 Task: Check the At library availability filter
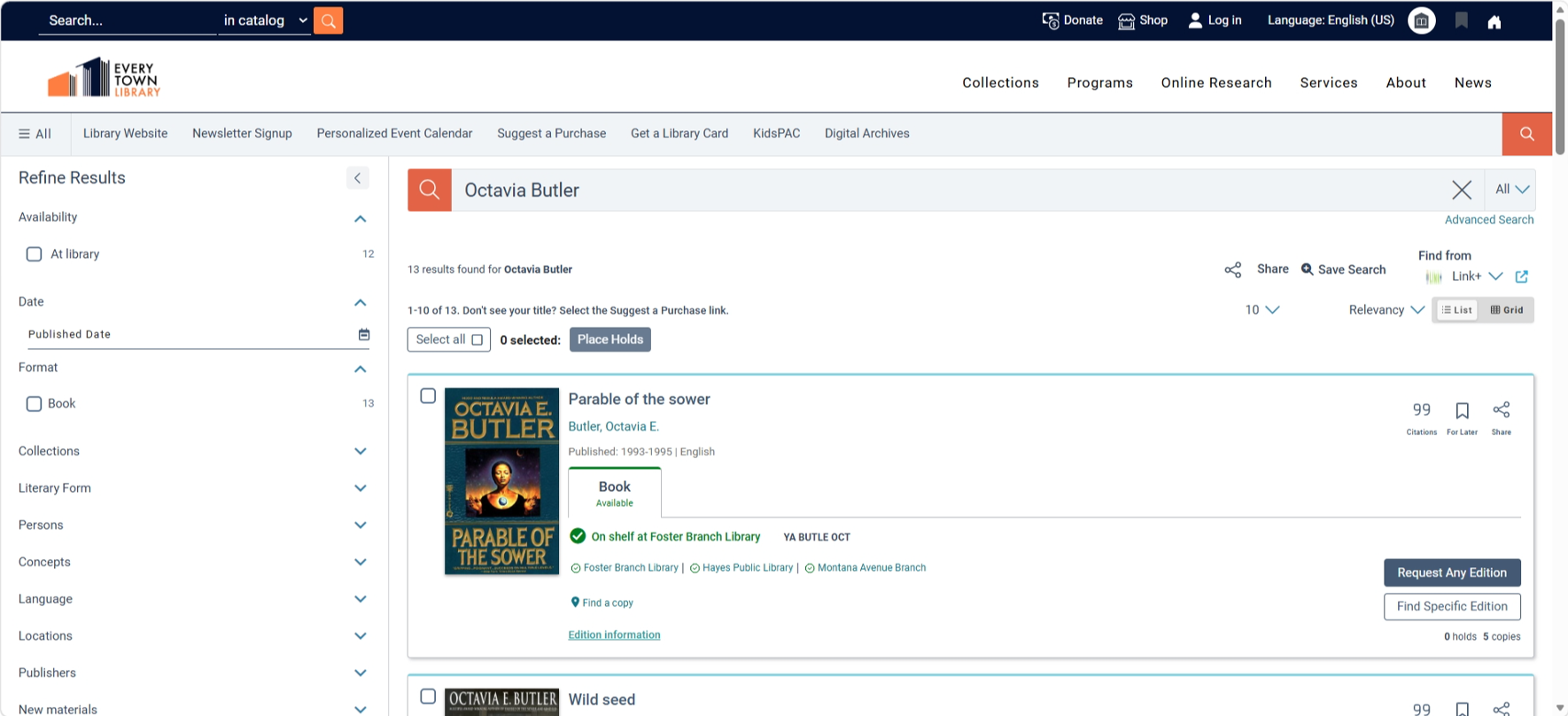(x=34, y=254)
